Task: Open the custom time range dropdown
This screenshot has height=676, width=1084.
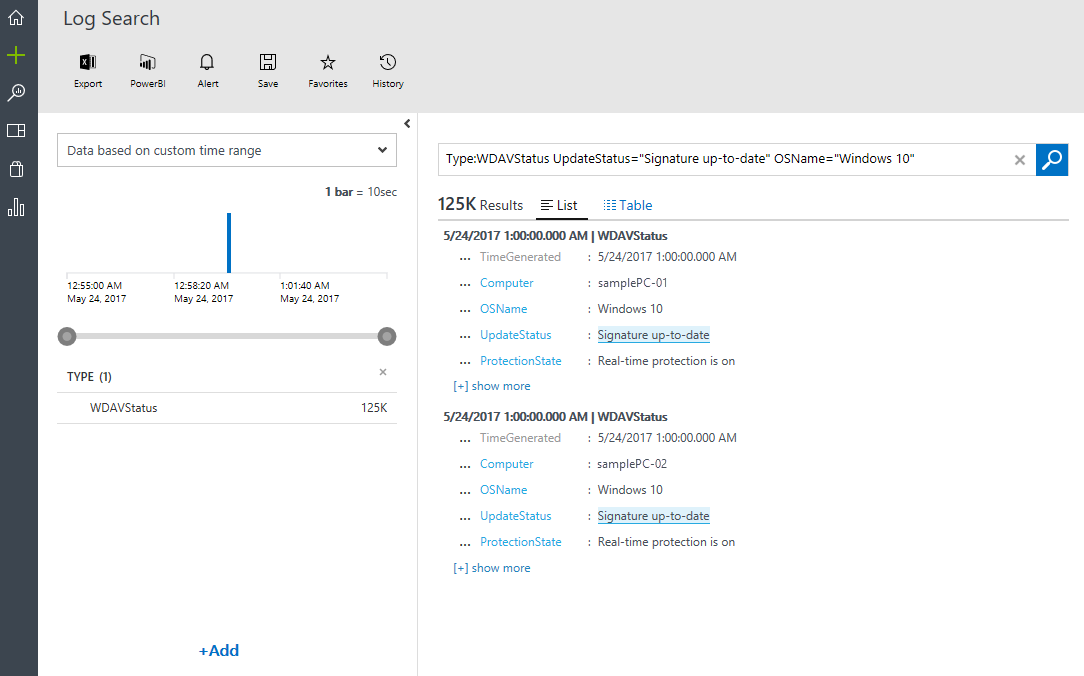Action: (227, 151)
